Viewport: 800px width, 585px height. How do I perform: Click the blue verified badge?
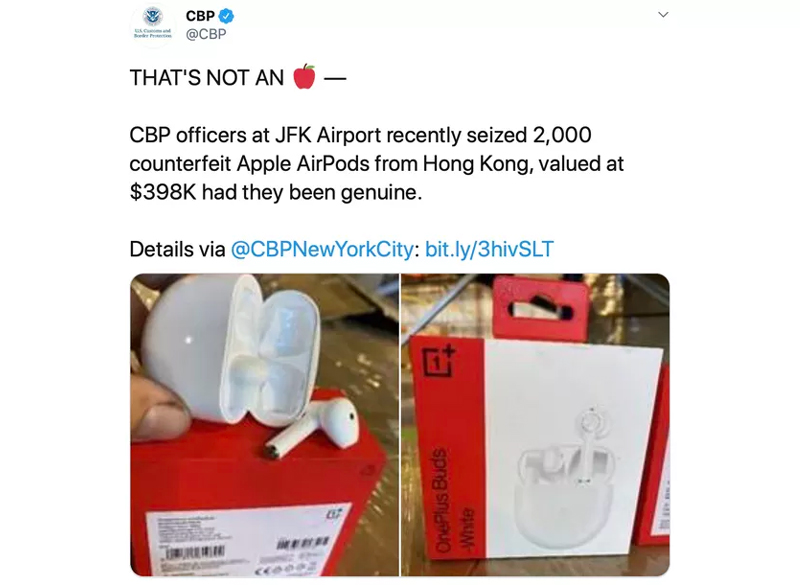[x=227, y=16]
